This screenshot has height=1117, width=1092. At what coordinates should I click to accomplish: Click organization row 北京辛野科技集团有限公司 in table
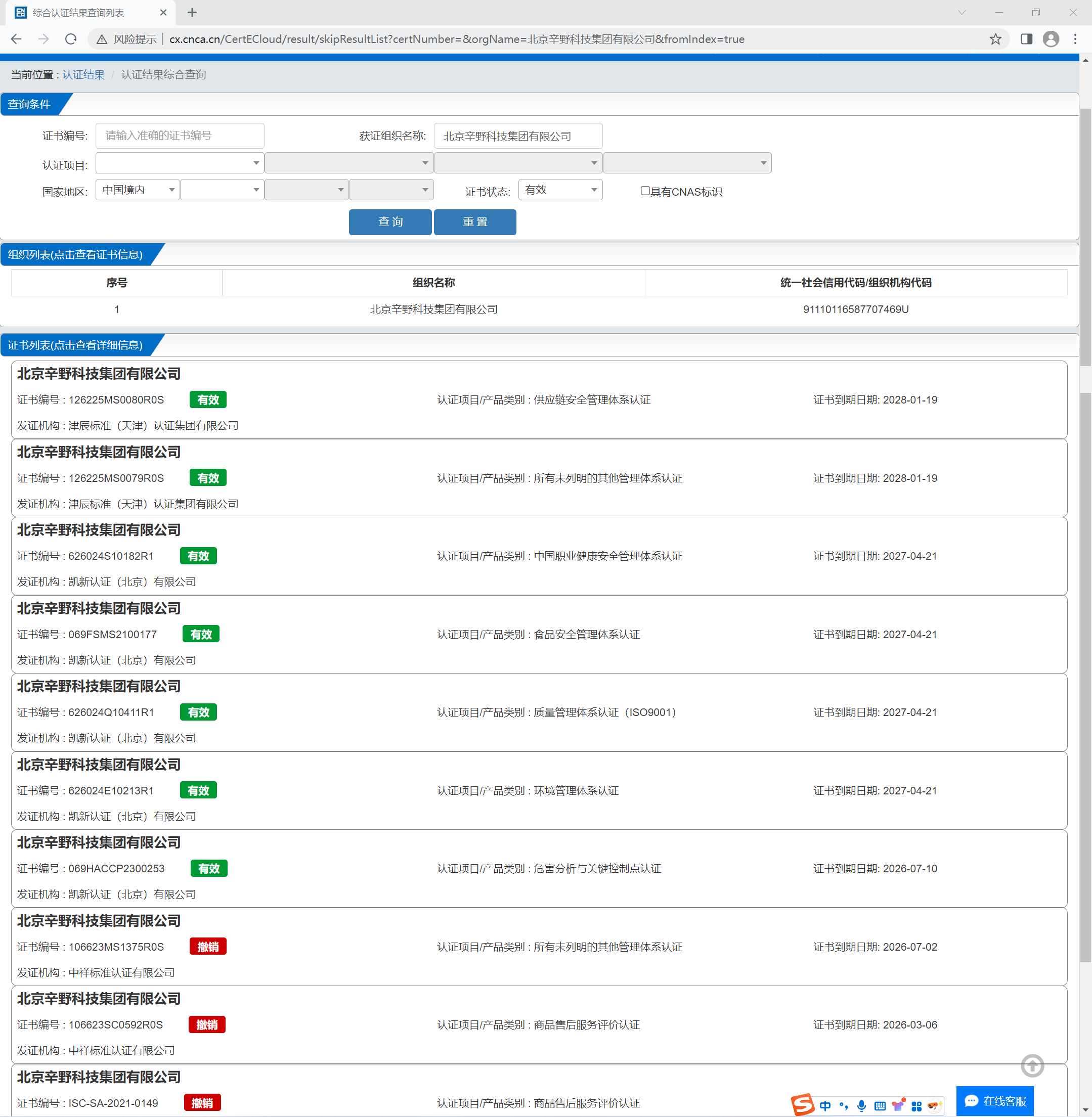[433, 309]
